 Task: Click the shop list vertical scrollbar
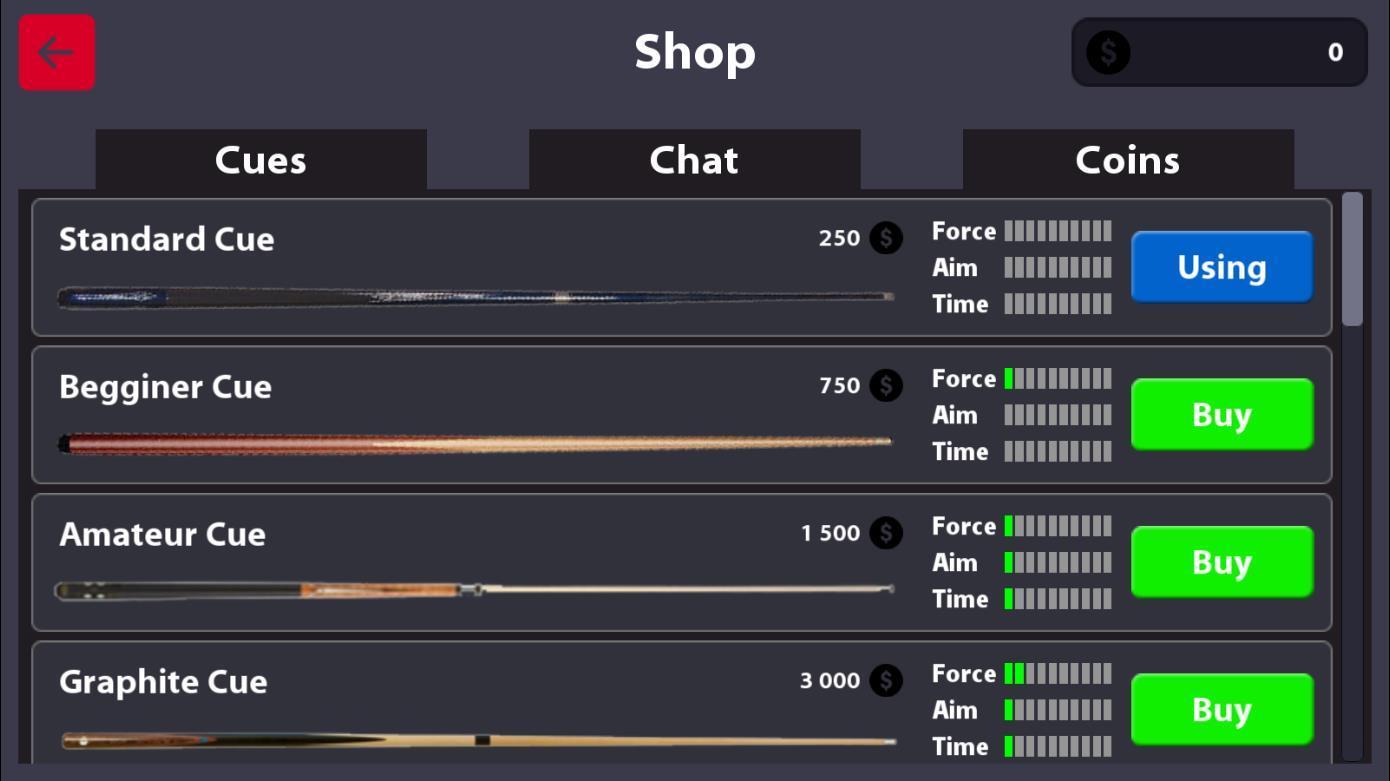pos(1352,260)
